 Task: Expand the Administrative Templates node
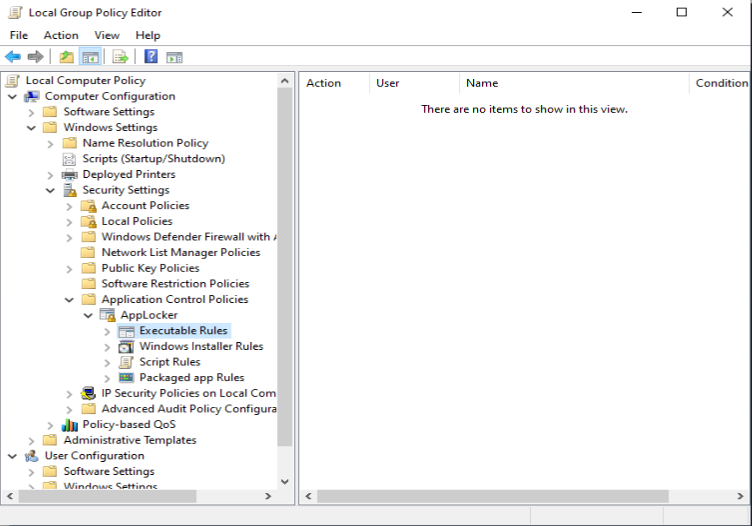point(31,441)
